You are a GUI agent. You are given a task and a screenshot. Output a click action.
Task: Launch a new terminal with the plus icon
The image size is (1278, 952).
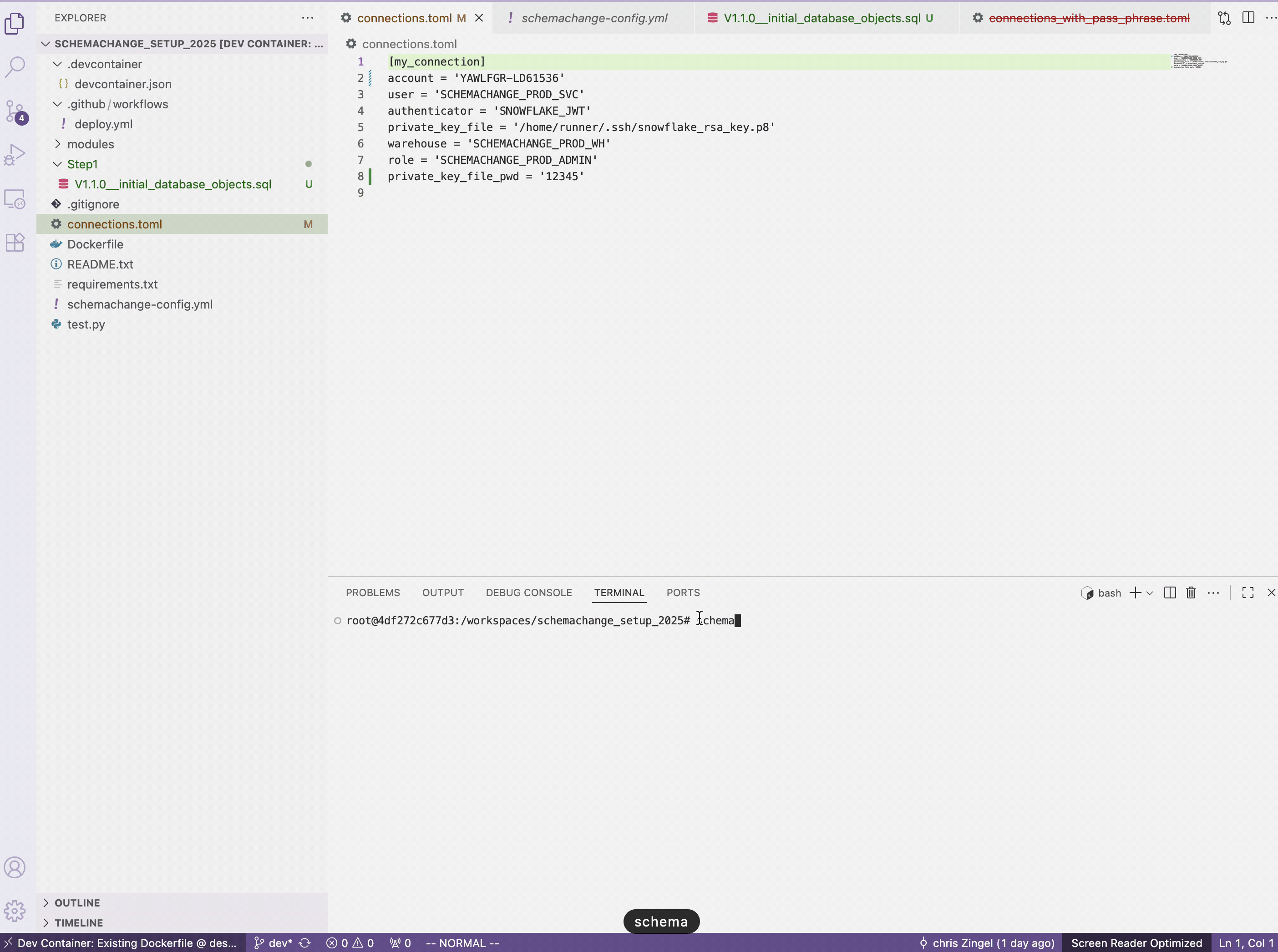click(1136, 592)
